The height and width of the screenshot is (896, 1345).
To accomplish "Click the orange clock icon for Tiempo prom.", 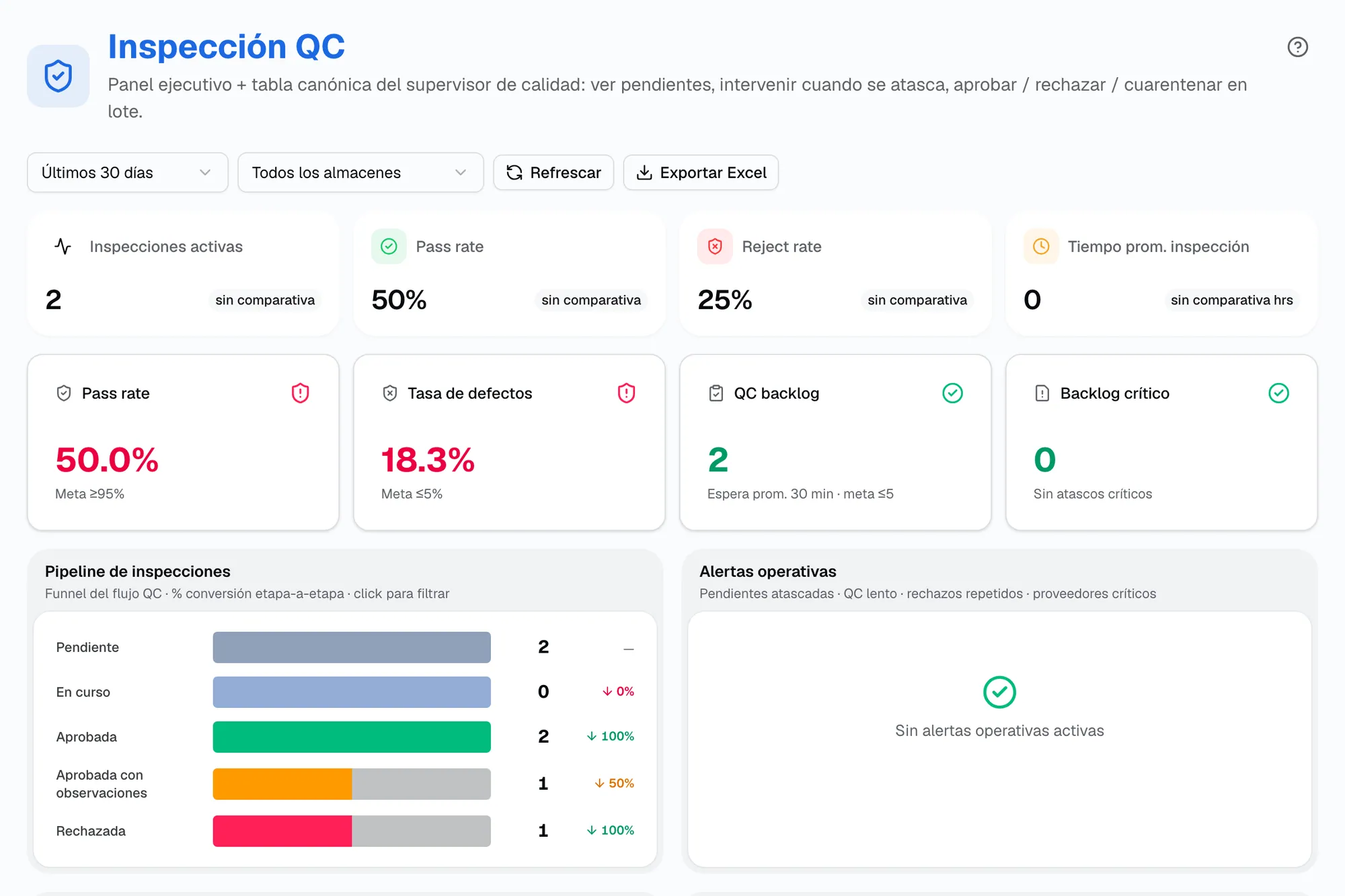I will tap(1041, 247).
